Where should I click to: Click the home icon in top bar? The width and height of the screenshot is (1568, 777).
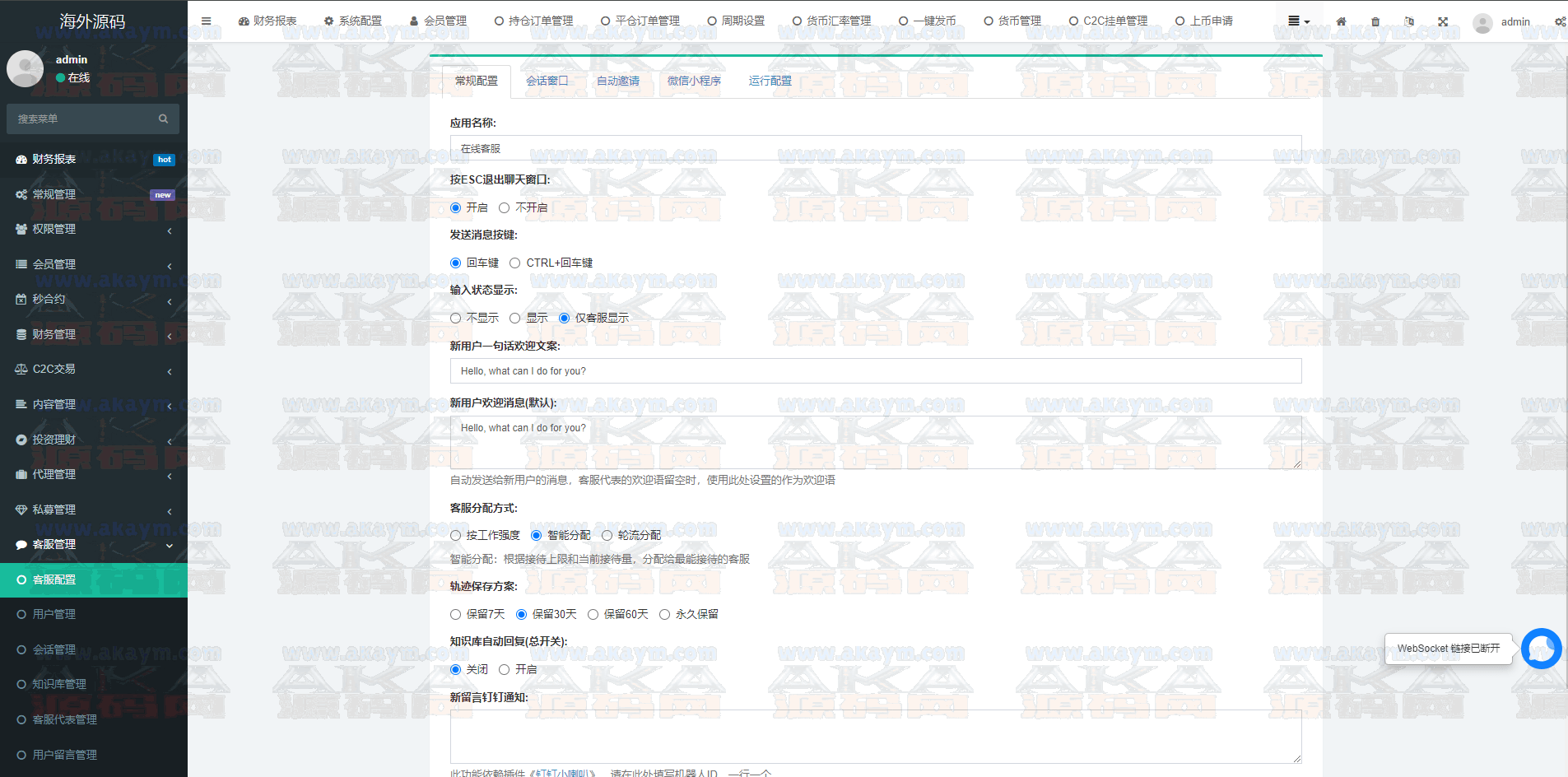click(1341, 21)
